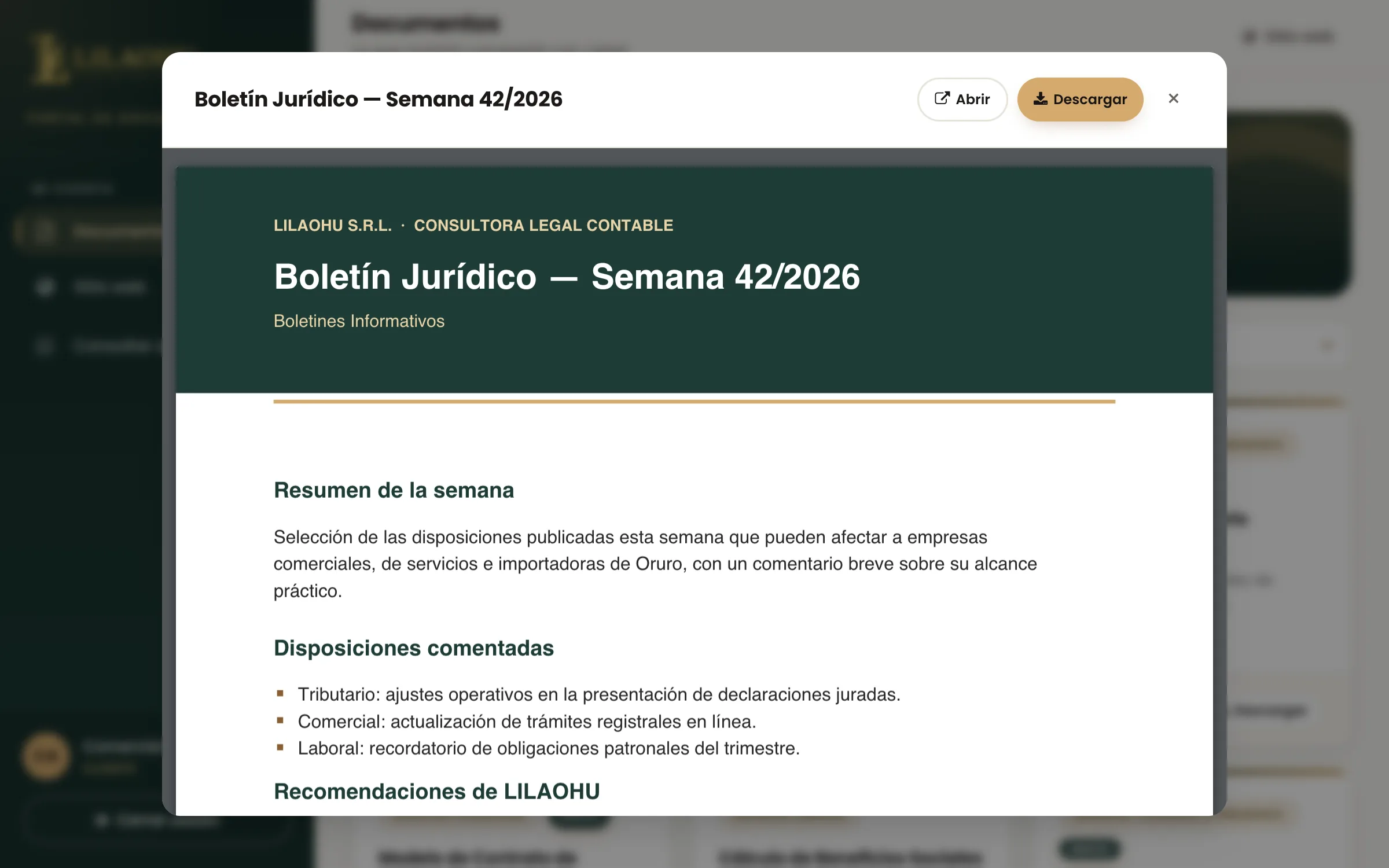Click the LILAOHU S.R.L. label

(333, 226)
